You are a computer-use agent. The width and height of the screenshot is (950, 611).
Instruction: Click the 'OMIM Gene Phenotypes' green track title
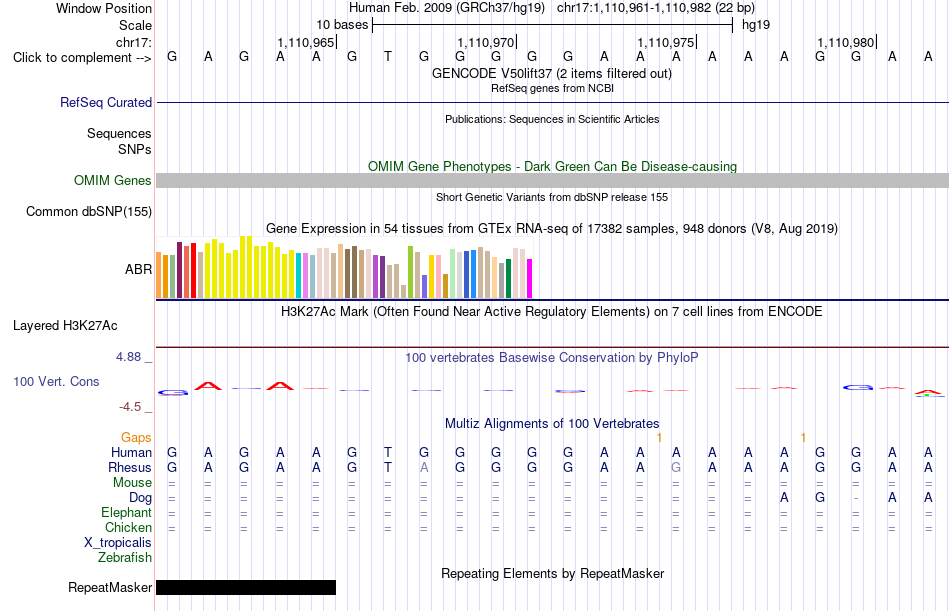(552, 166)
